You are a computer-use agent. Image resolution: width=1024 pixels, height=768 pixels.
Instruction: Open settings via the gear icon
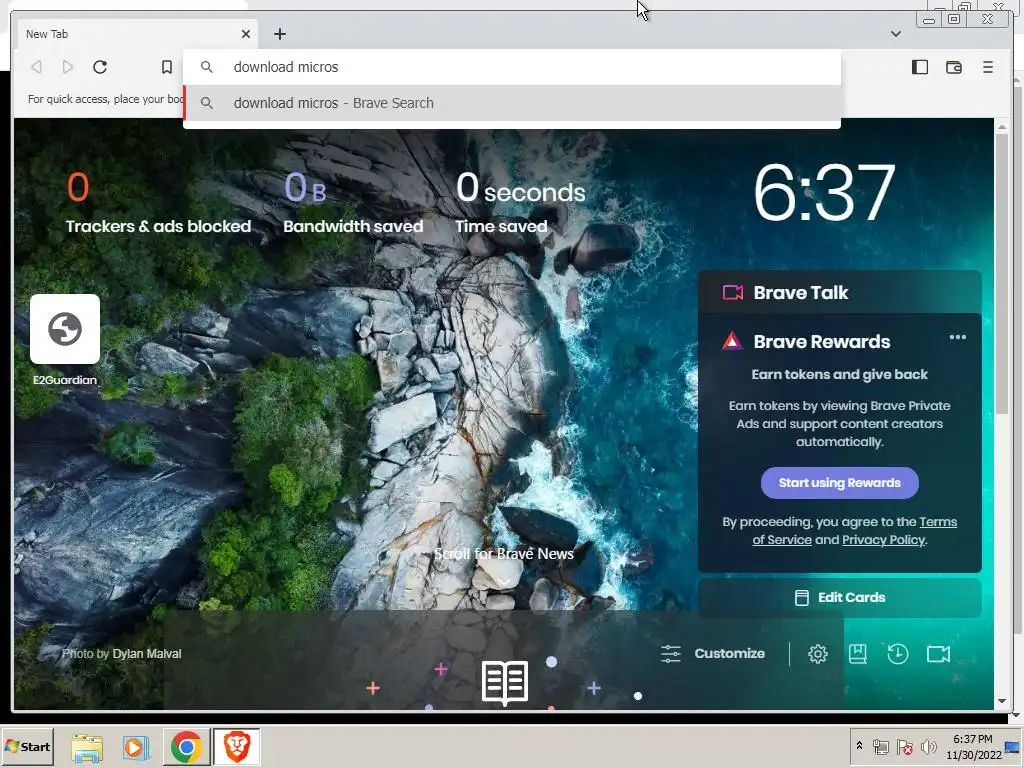(x=818, y=654)
